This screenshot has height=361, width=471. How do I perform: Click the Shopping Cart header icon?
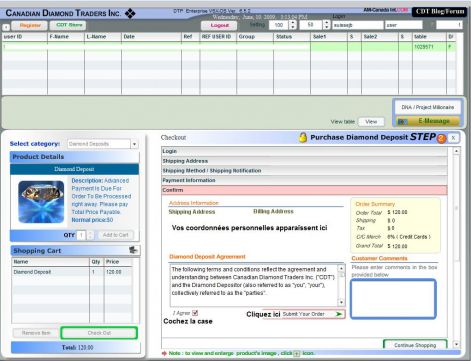coord(133,250)
